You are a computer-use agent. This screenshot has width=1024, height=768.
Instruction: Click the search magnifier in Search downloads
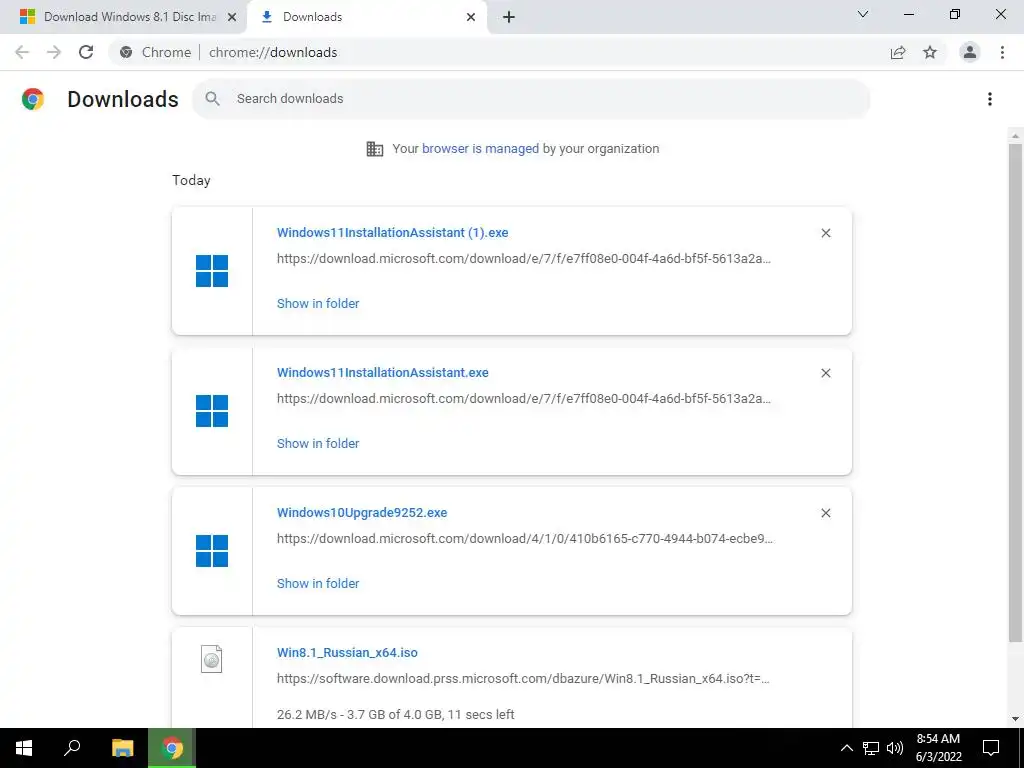point(212,99)
